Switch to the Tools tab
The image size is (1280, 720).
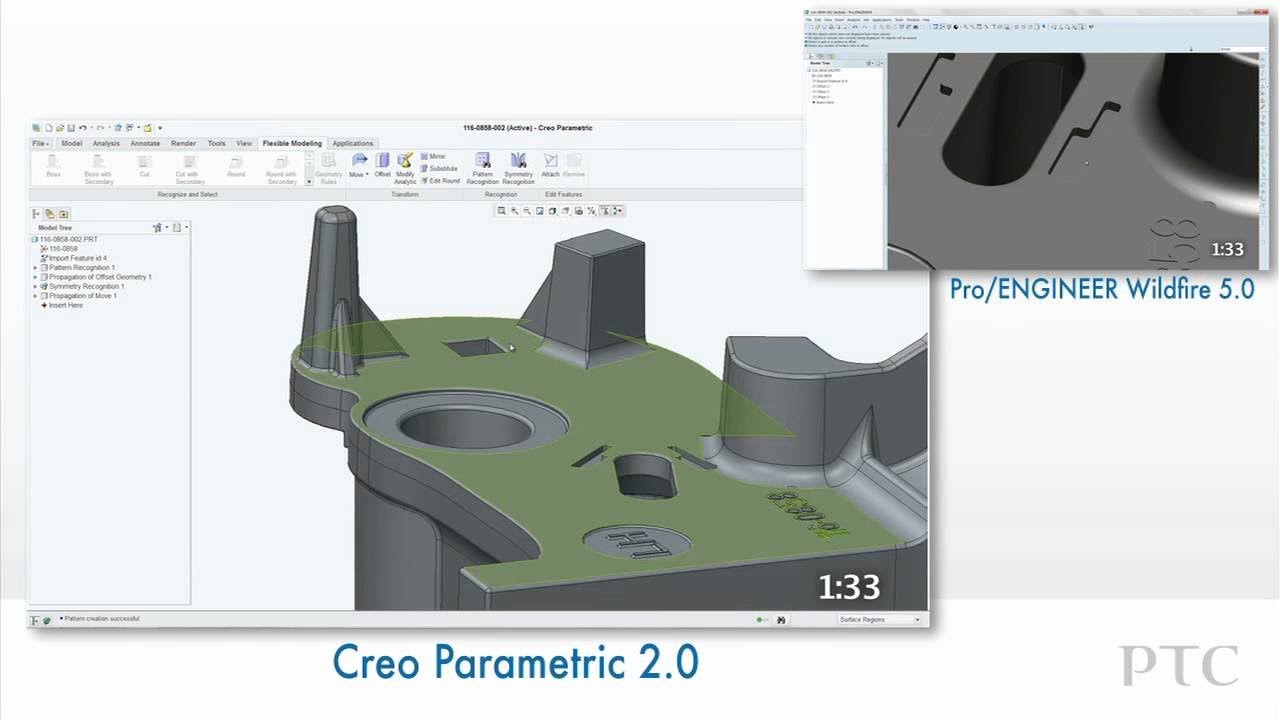click(216, 143)
